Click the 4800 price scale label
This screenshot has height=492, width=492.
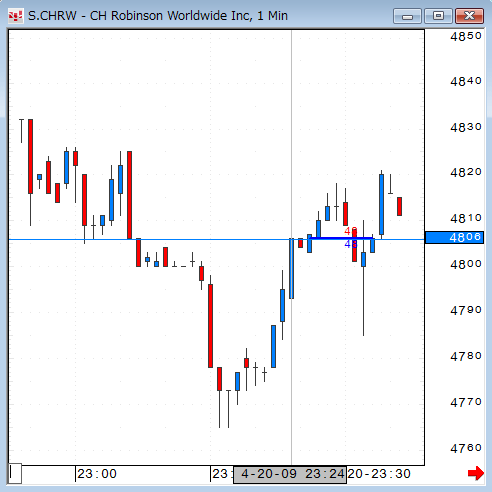[x=466, y=265]
